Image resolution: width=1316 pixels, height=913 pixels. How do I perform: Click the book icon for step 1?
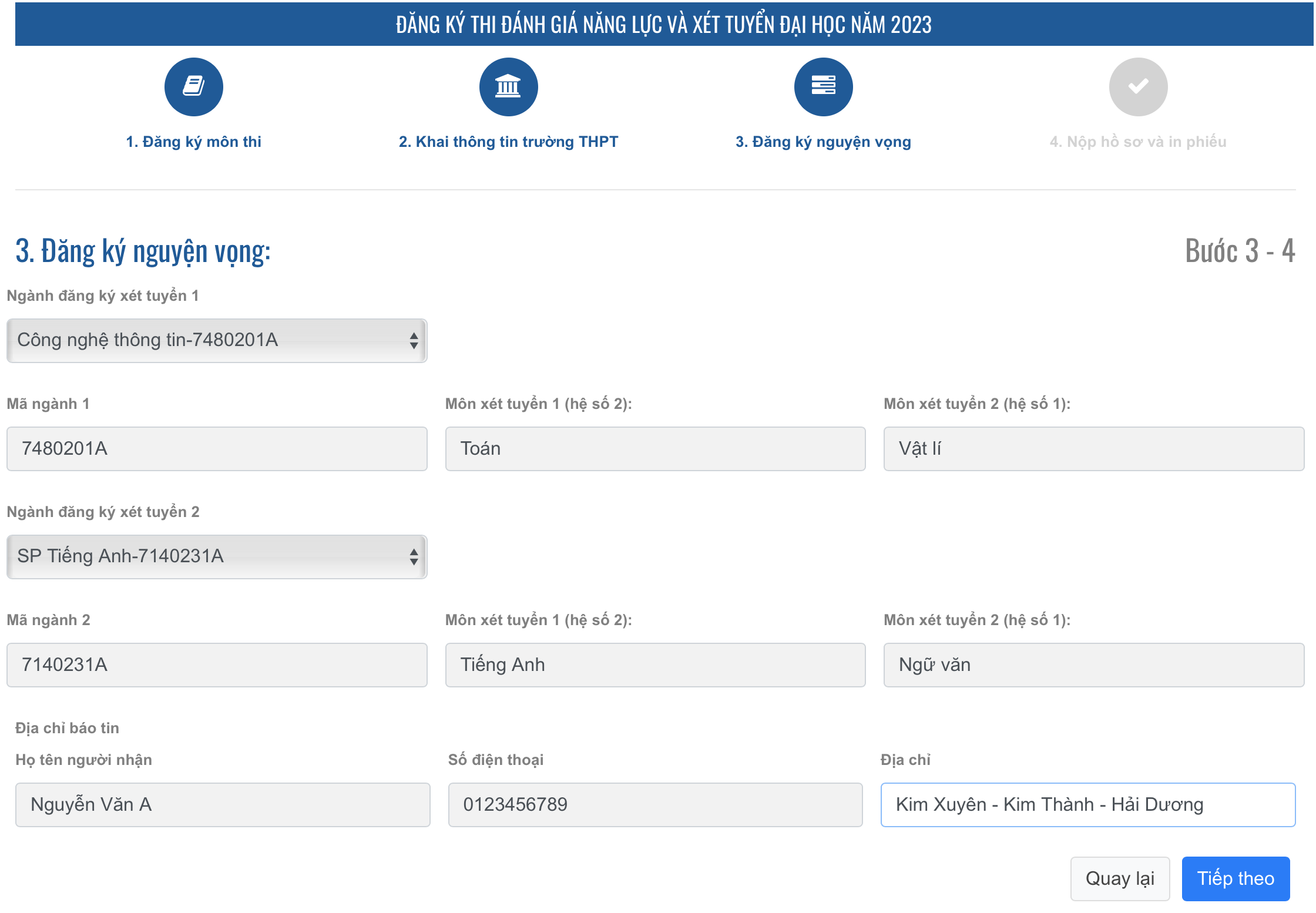[x=193, y=87]
